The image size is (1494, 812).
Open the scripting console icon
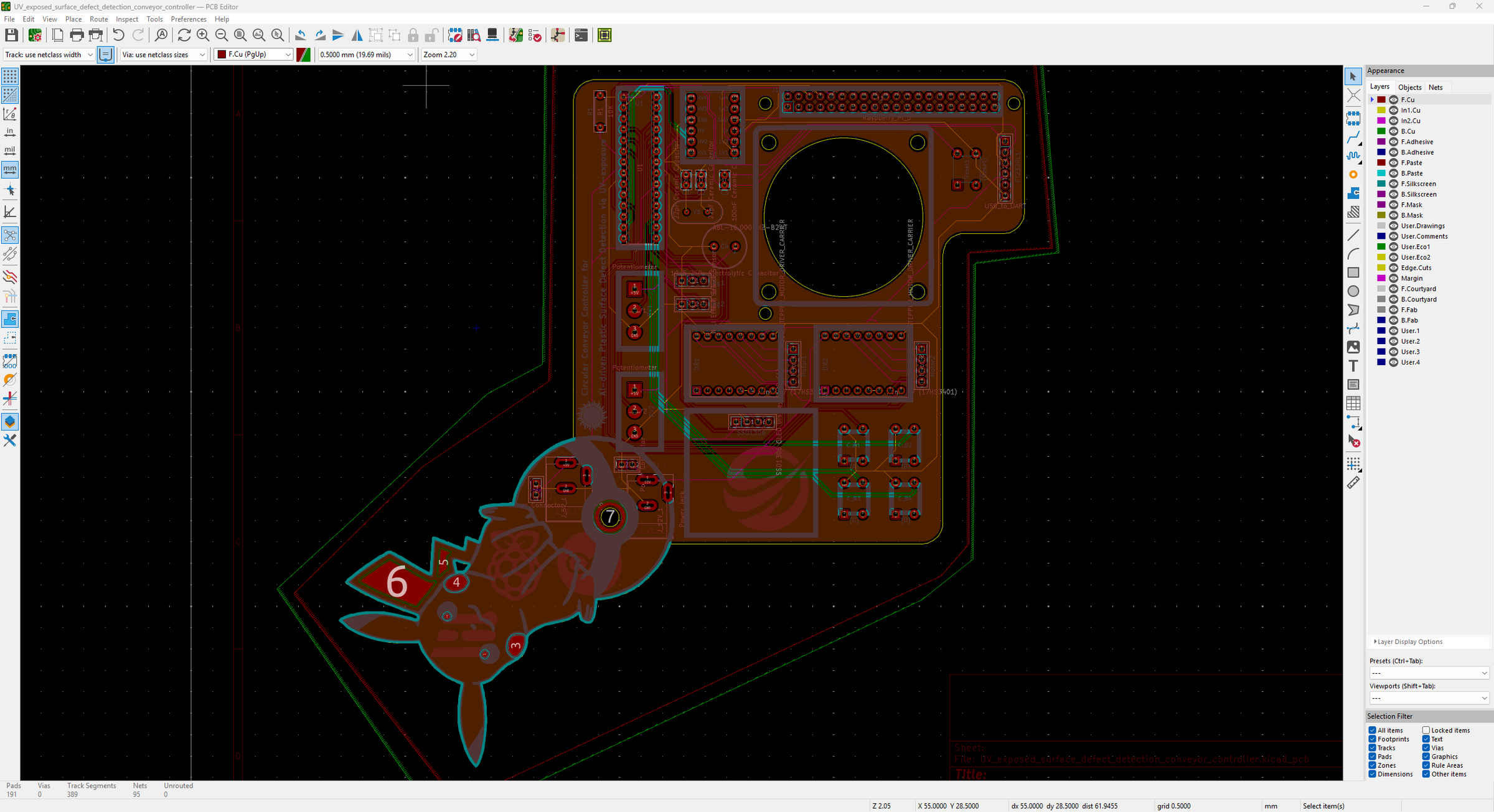581,35
